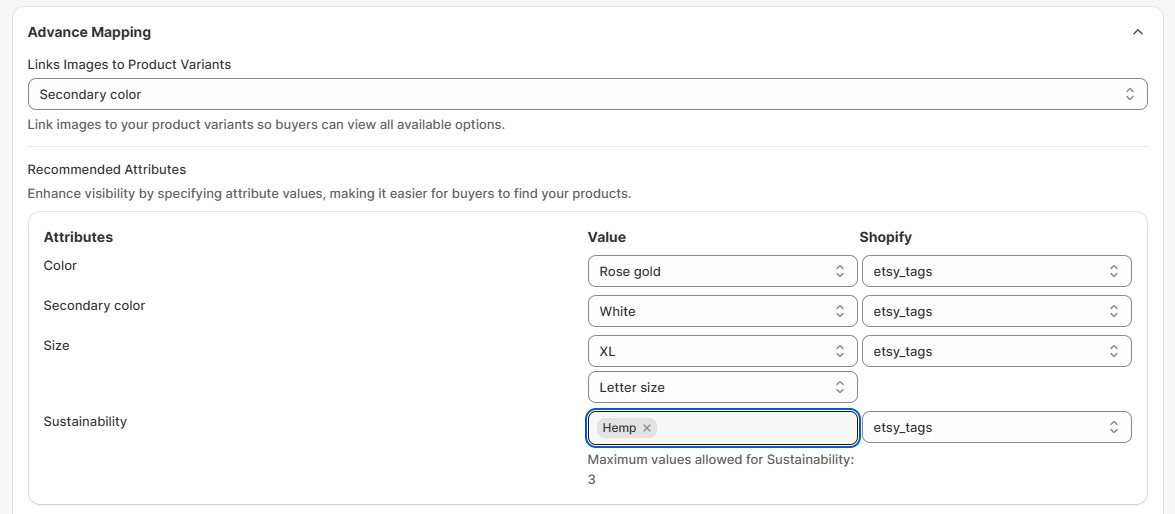The width and height of the screenshot is (1175, 514).
Task: Open the White secondary color value dropdown
Action: pyautogui.click(x=722, y=311)
